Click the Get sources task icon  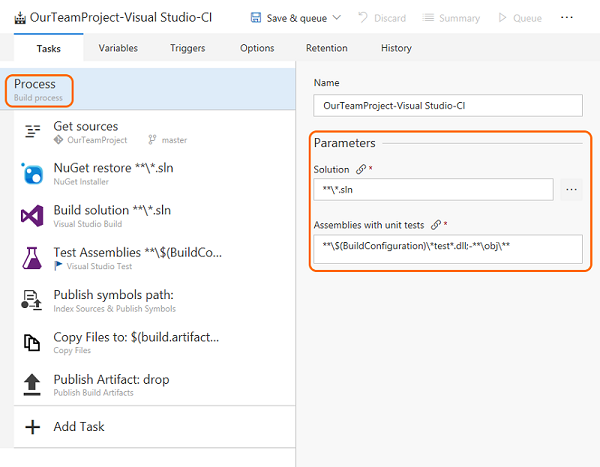32,131
